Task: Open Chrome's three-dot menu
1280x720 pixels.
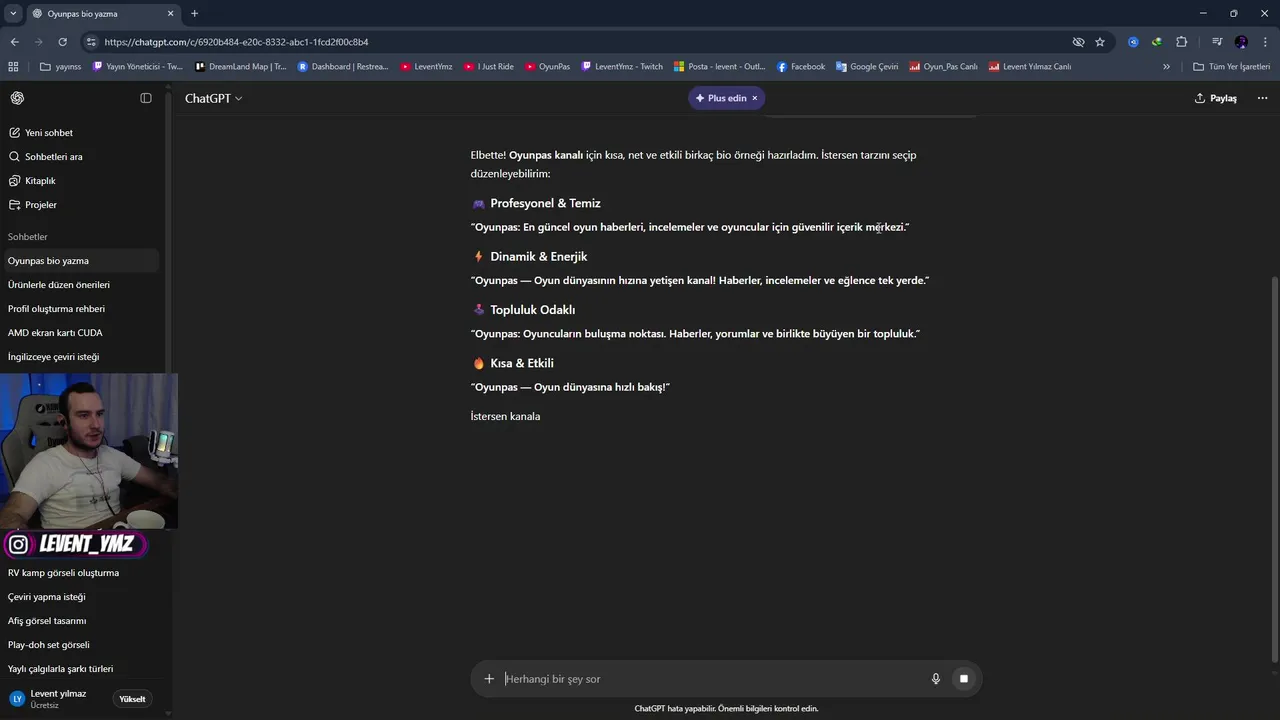Action: pos(1265,42)
